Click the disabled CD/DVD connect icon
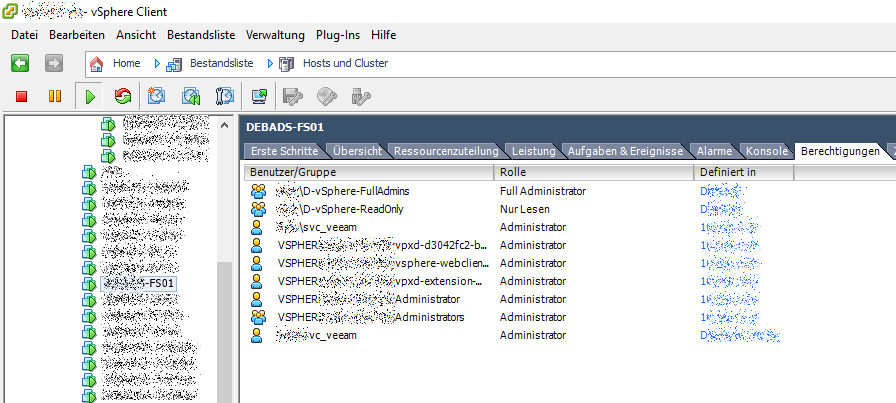 click(326, 96)
